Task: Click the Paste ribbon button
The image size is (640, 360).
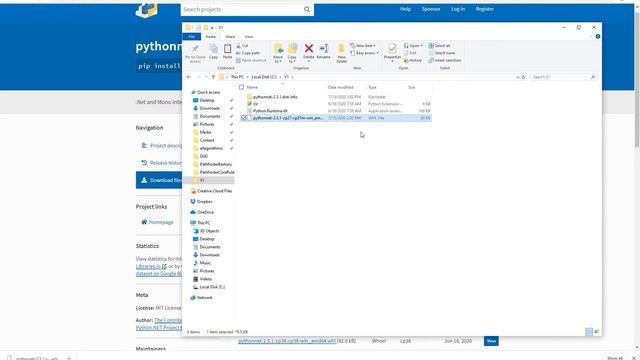Action: 227,52
